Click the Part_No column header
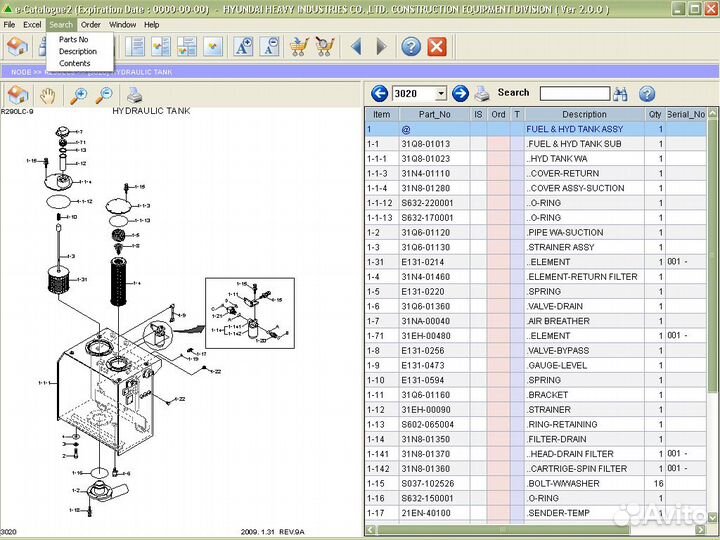The height and width of the screenshot is (540, 720). click(x=434, y=114)
